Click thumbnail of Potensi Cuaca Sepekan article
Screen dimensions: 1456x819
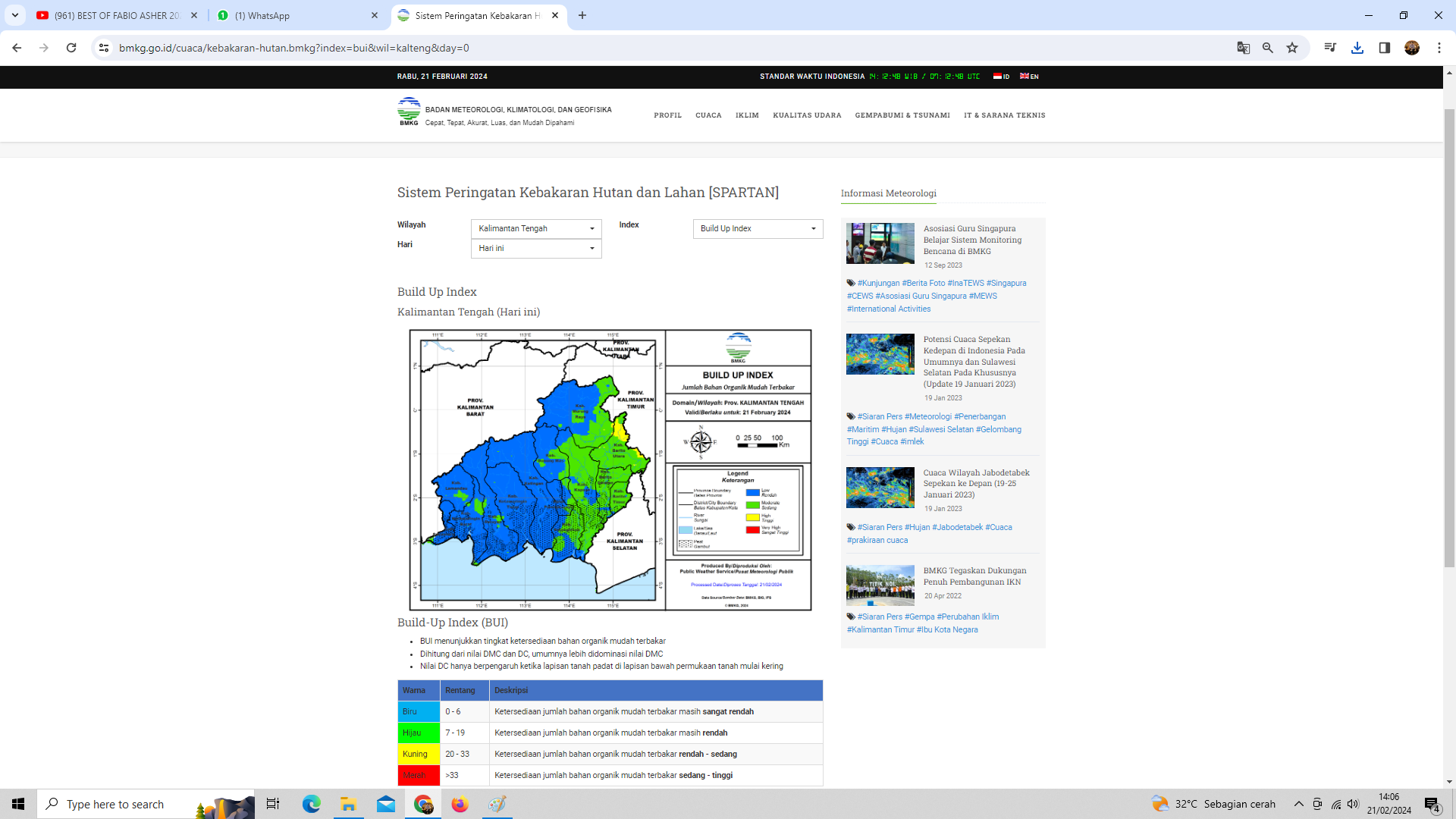coord(880,354)
